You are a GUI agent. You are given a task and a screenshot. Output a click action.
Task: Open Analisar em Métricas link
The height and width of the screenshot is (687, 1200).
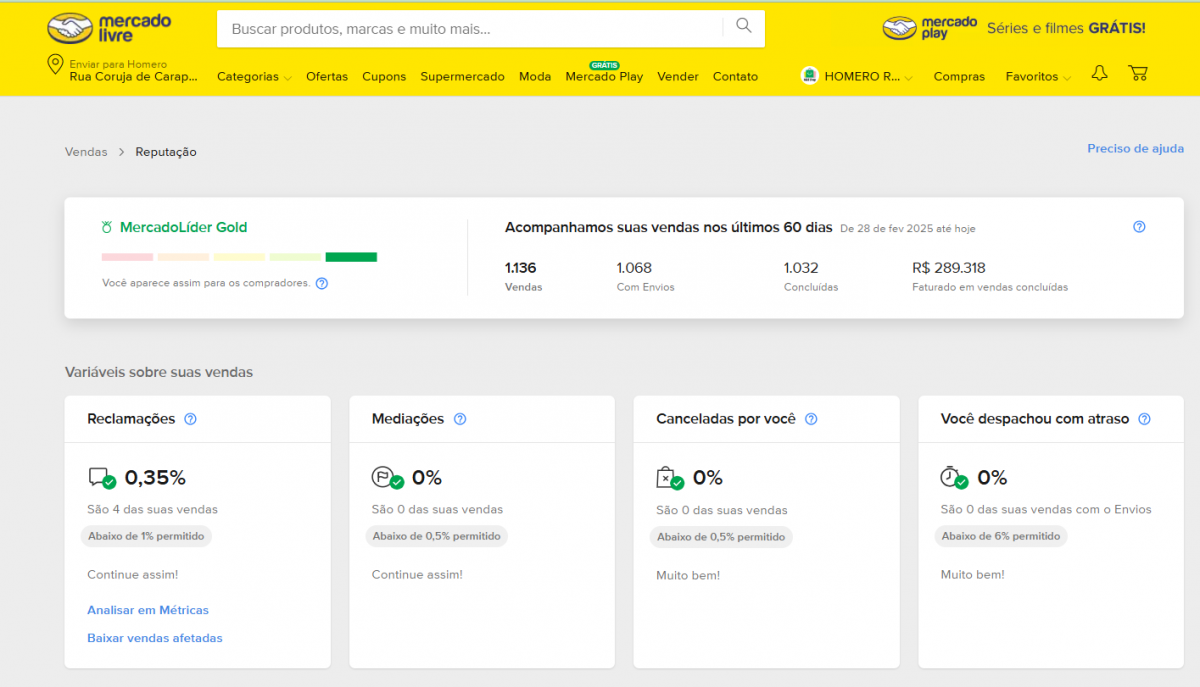148,610
